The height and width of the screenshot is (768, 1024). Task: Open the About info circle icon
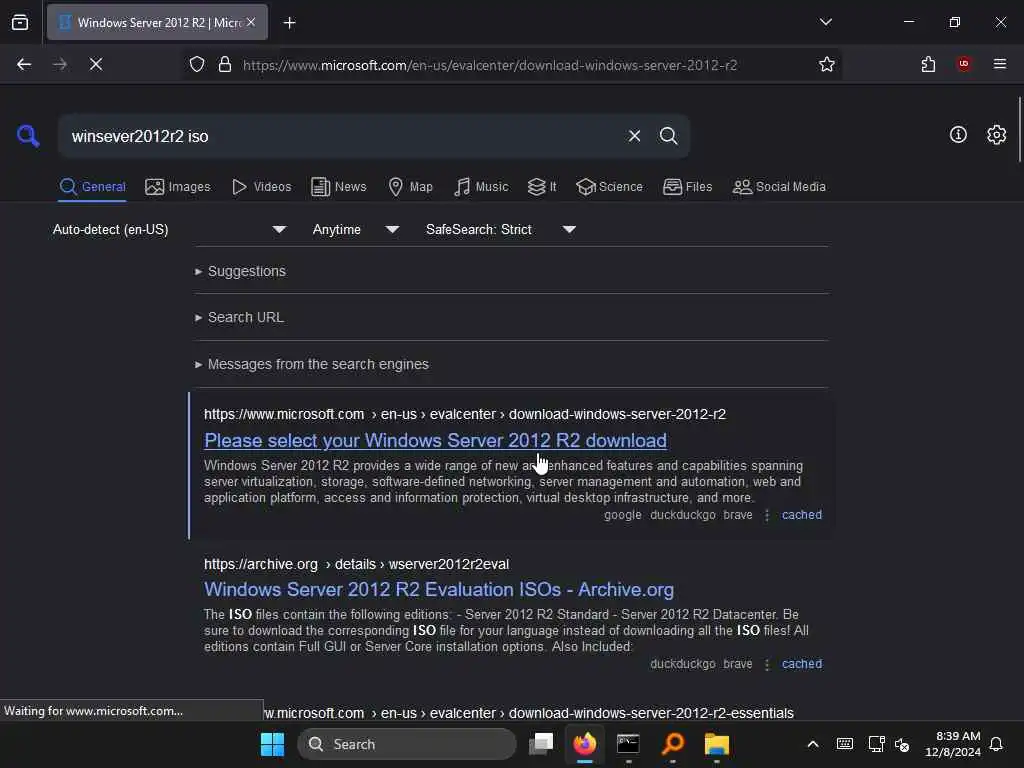tap(957, 135)
